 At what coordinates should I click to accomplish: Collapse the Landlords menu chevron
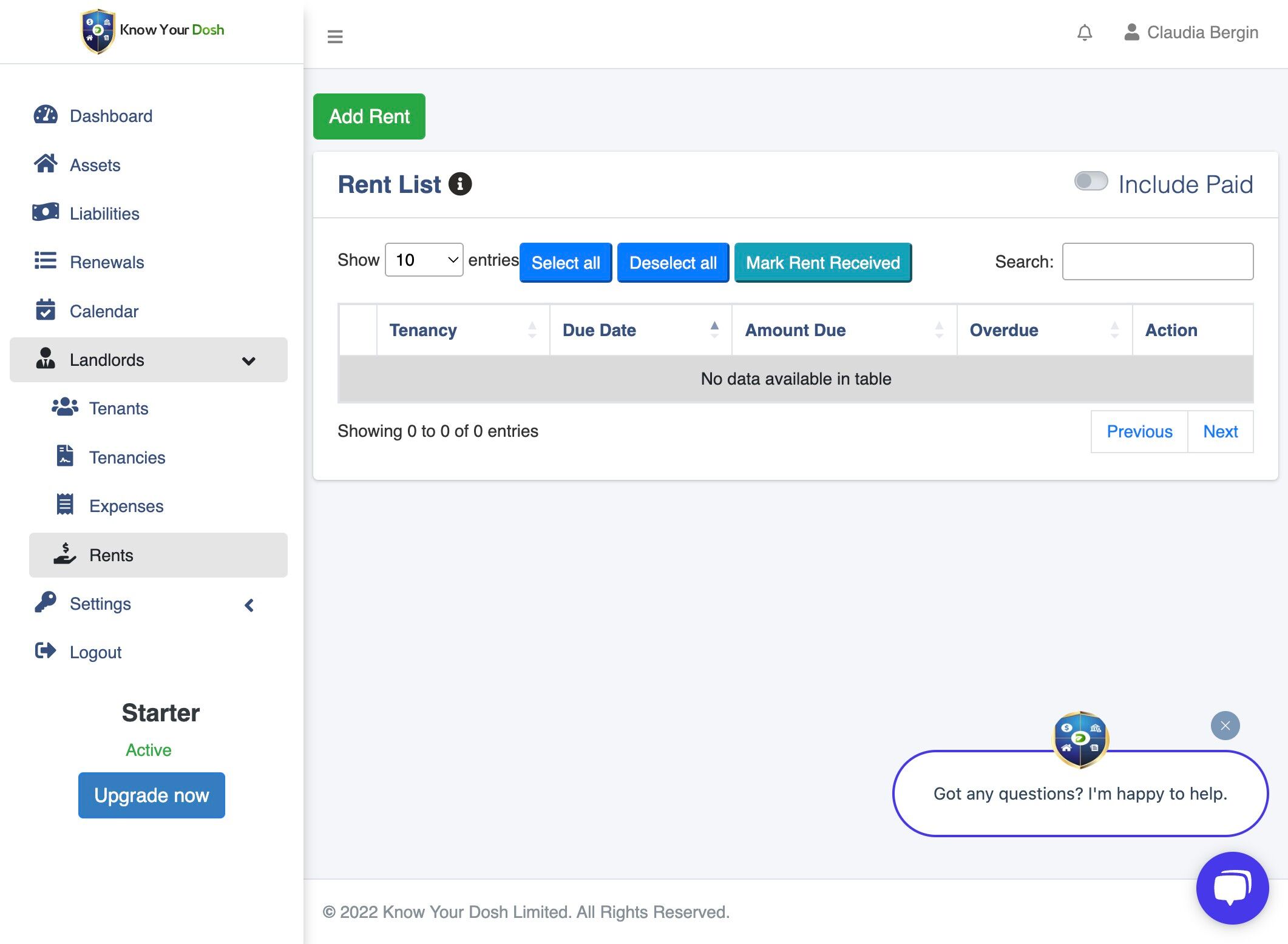coord(248,361)
